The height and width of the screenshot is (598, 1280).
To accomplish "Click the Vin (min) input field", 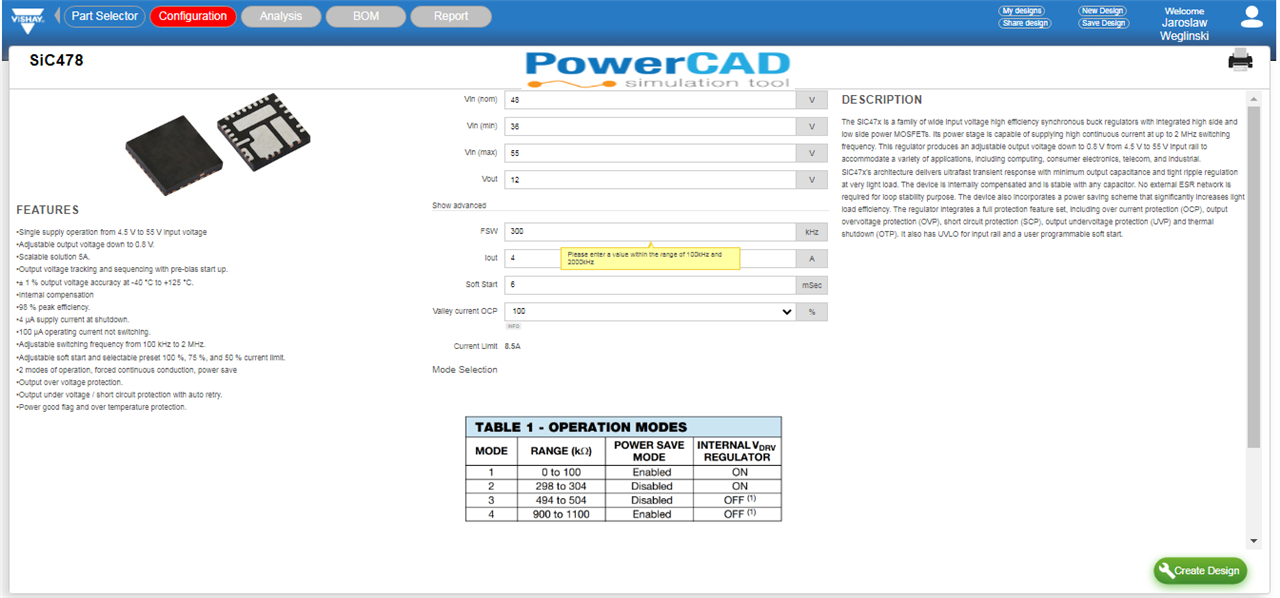I will tap(651, 127).
